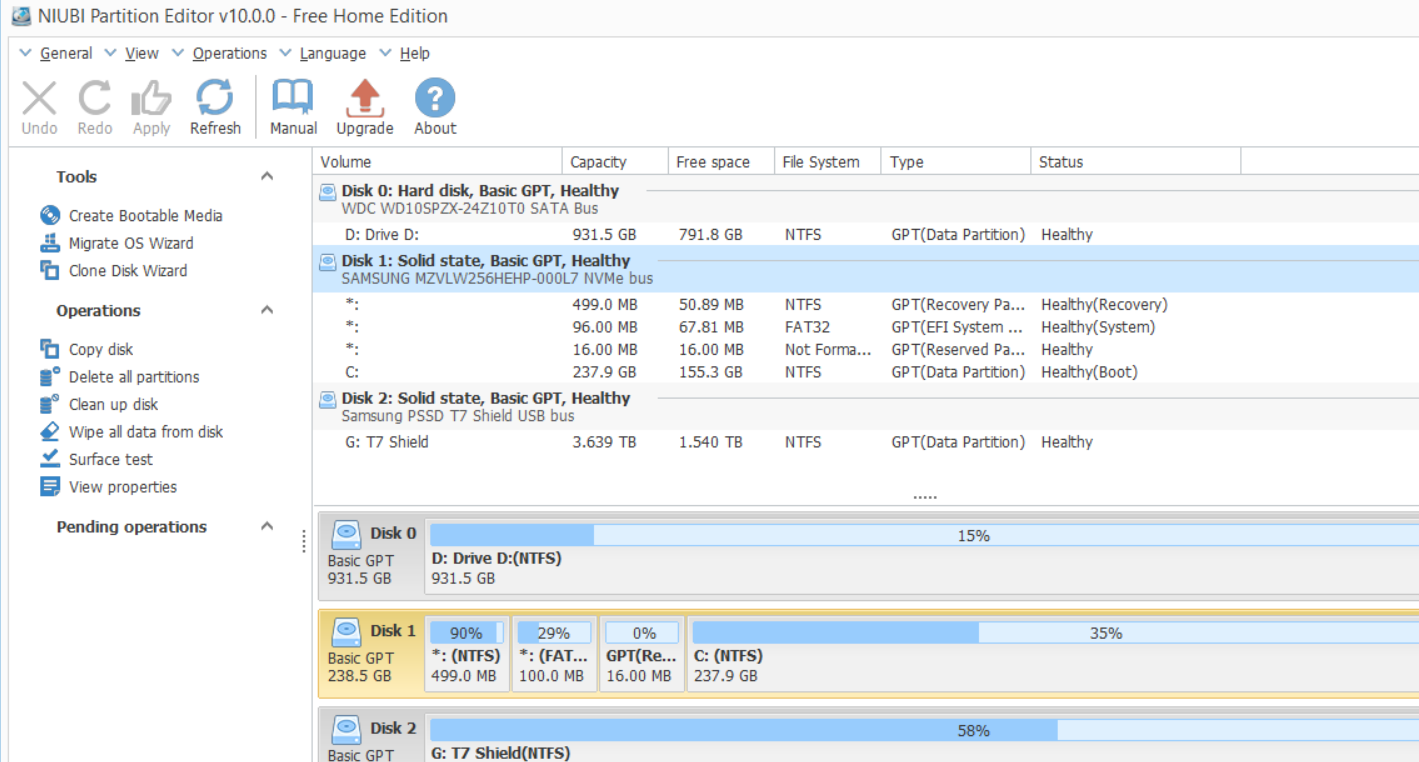1419x762 pixels.
Task: Click the Delete all partitions icon
Action: point(50,377)
